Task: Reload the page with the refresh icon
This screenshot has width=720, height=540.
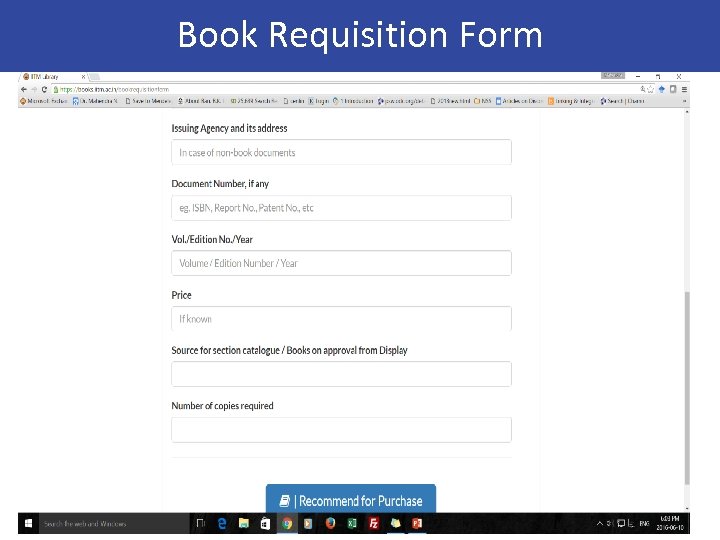Action: pyautogui.click(x=45, y=89)
